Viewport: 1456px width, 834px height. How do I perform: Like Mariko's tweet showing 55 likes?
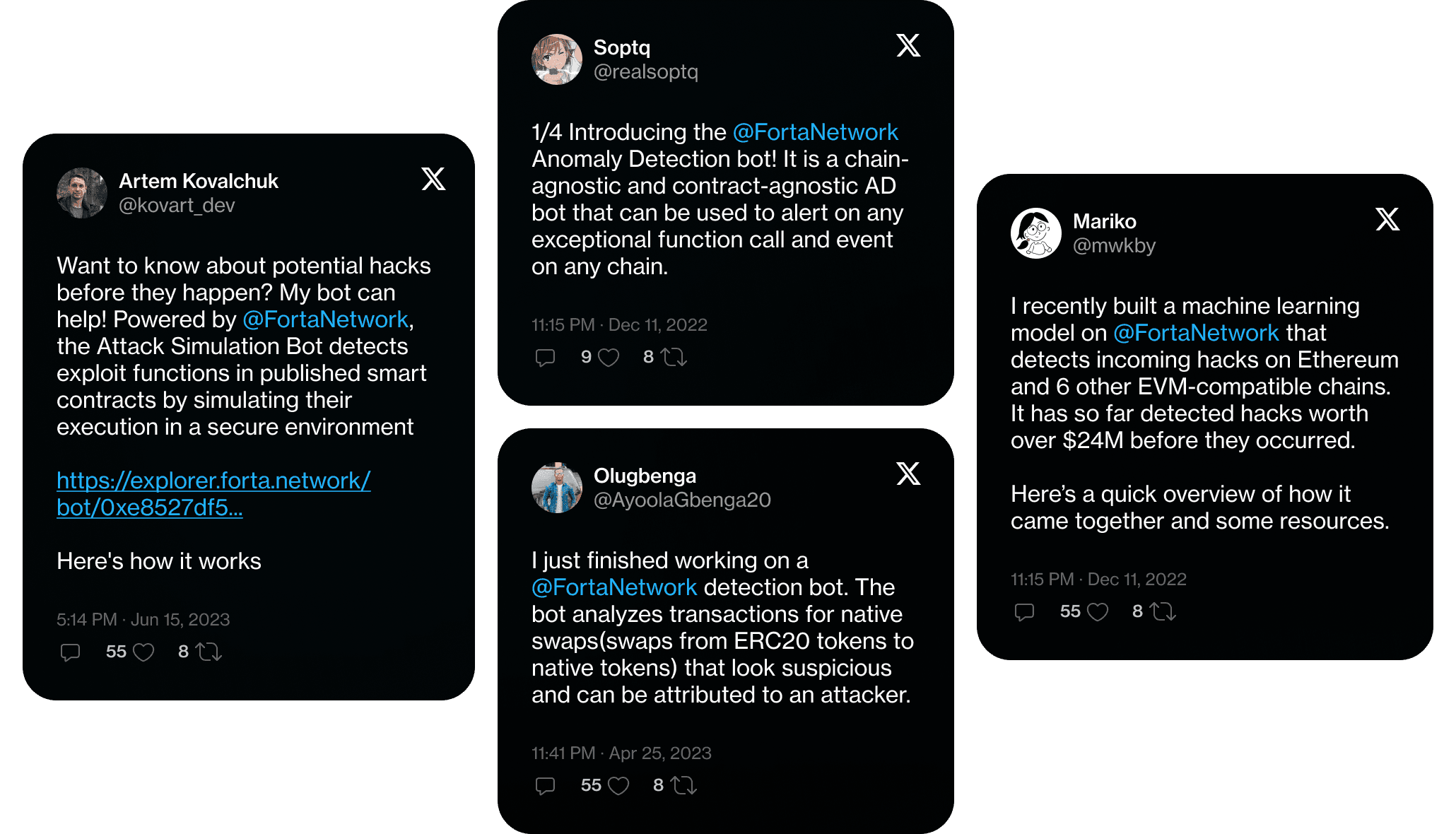point(1098,612)
